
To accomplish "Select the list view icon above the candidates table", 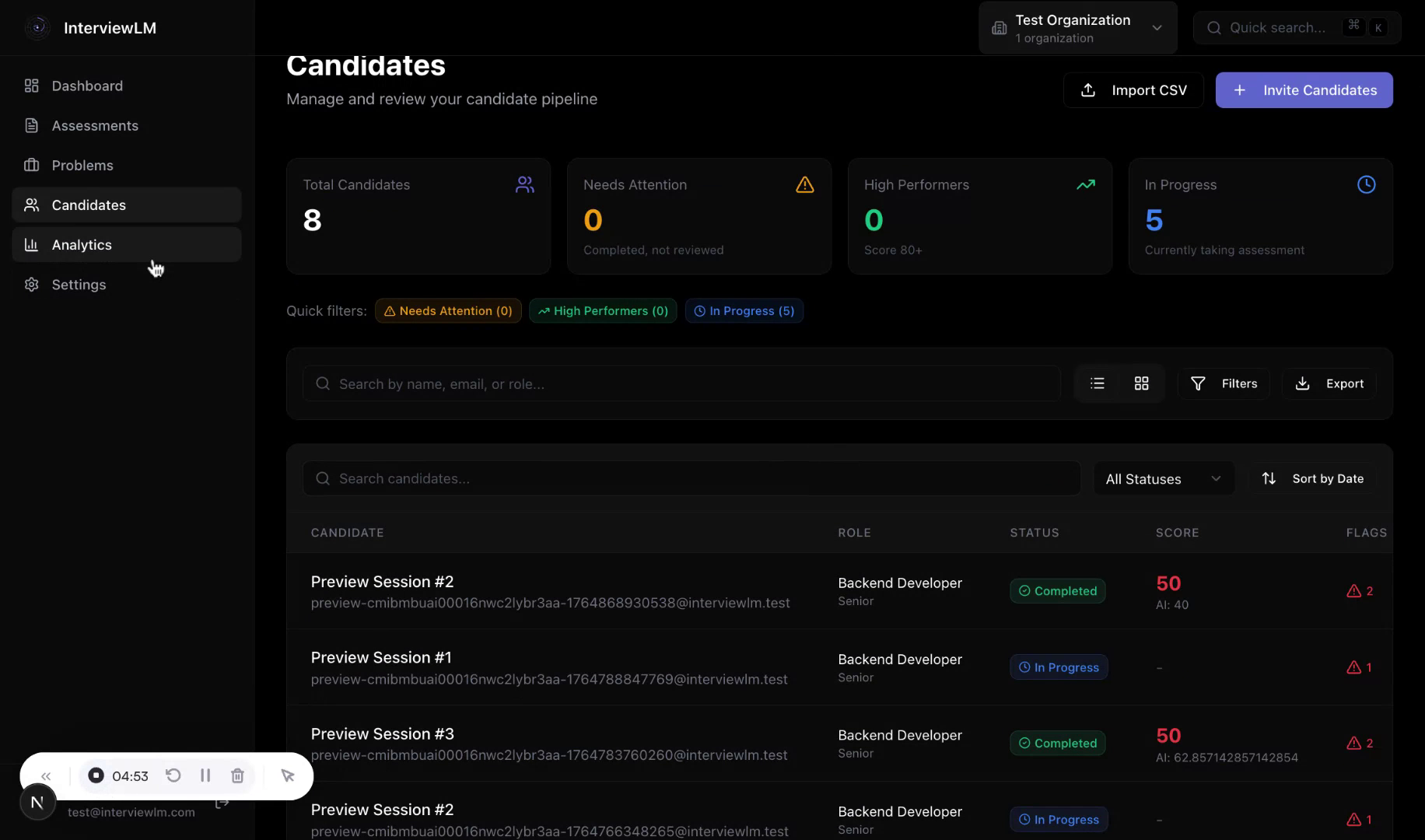I will click(1097, 383).
